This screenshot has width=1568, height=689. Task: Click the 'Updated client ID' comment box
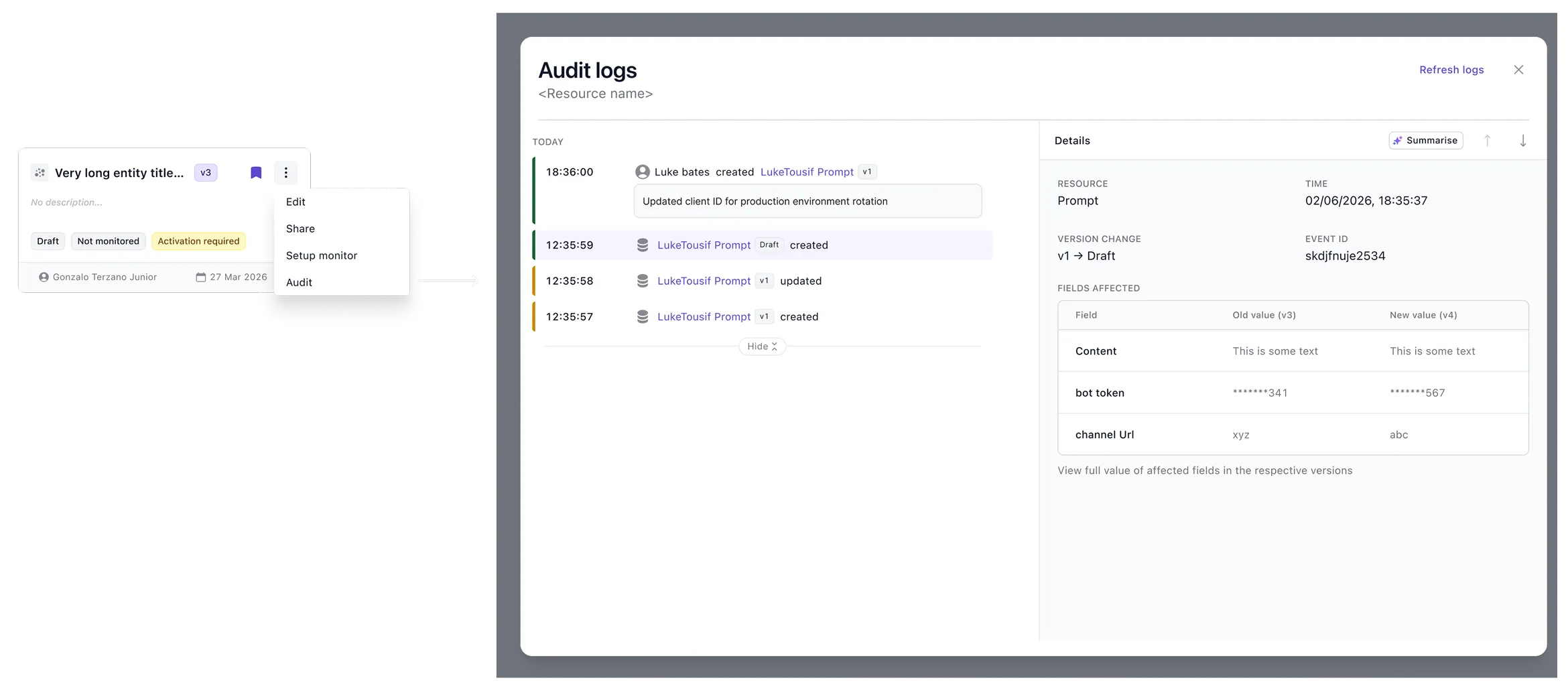click(x=807, y=201)
